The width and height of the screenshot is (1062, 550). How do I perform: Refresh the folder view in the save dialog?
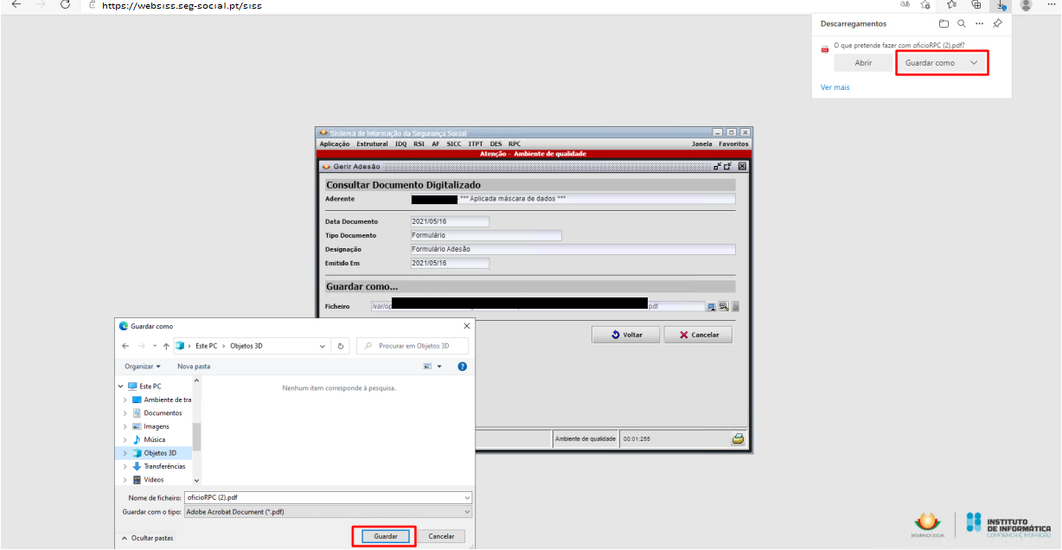click(341, 346)
